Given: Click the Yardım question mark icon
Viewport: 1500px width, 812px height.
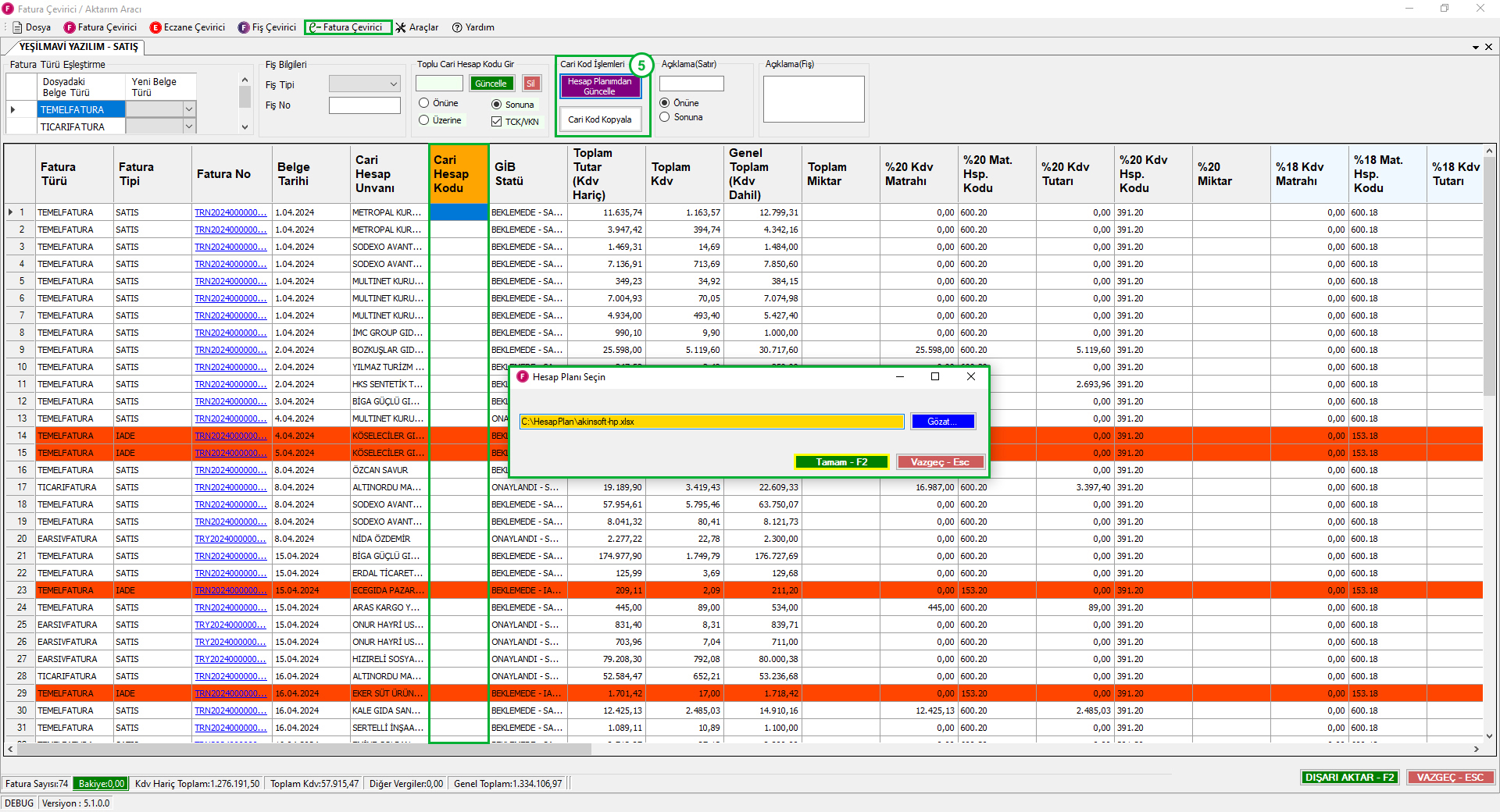Looking at the screenshot, I should 457,27.
